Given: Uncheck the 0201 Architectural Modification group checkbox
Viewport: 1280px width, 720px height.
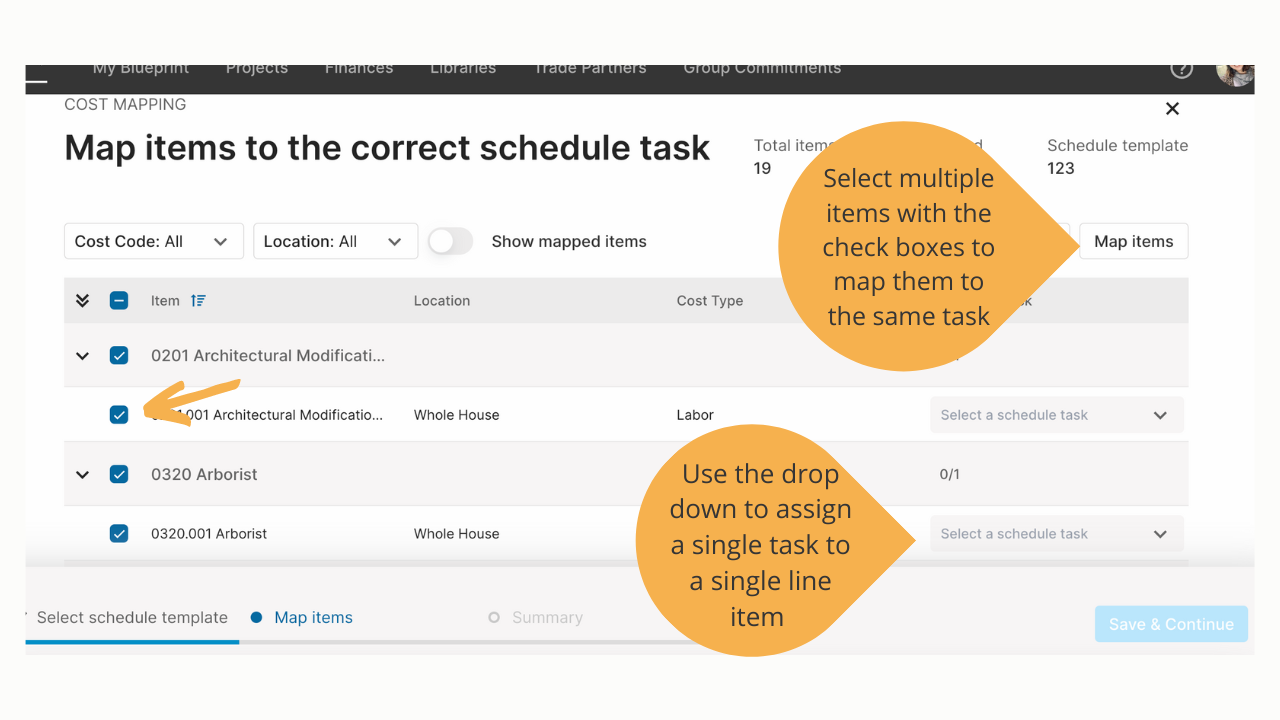Looking at the screenshot, I should point(119,355).
